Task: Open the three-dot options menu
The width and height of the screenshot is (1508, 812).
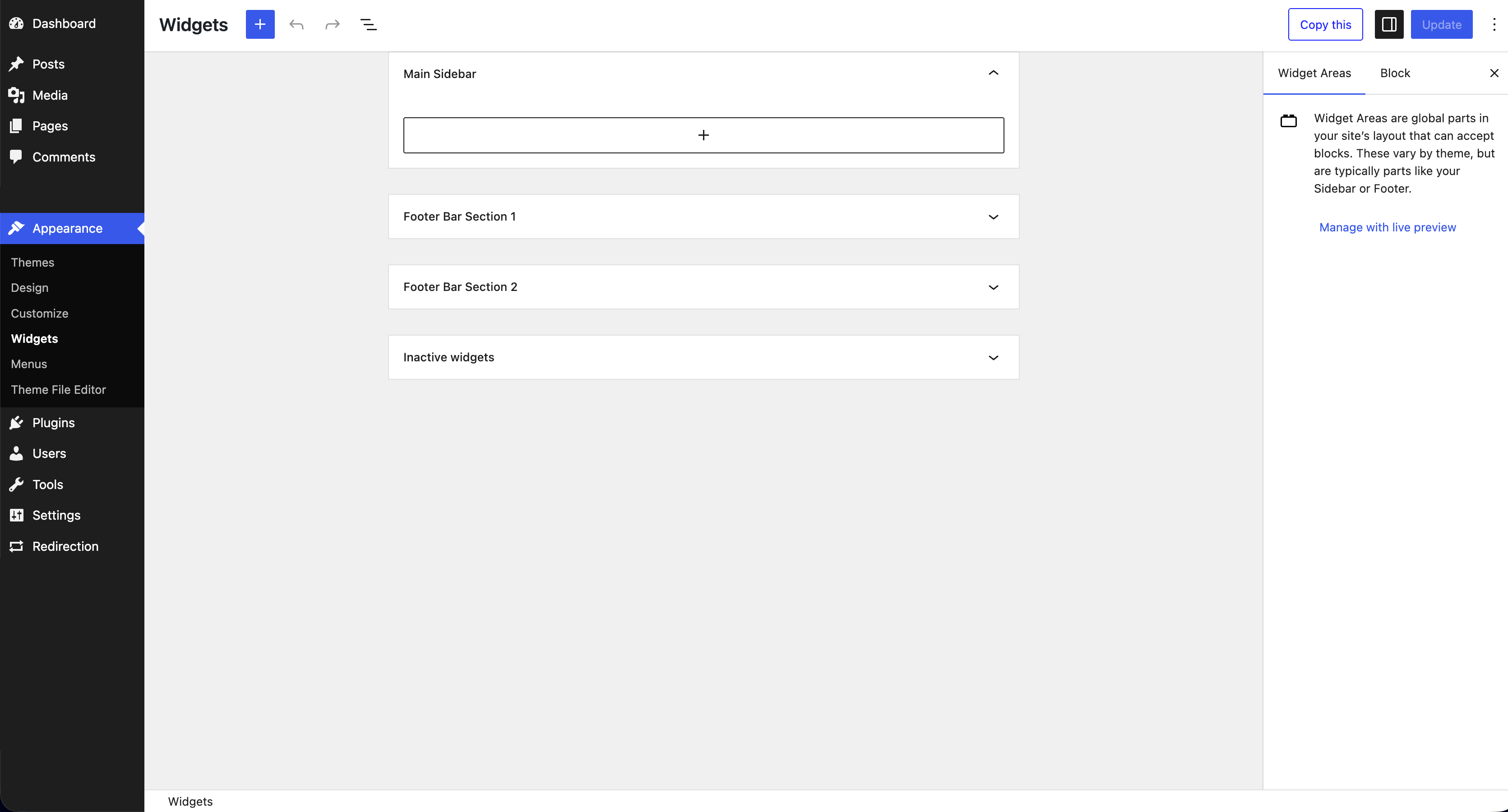Action: tap(1494, 24)
